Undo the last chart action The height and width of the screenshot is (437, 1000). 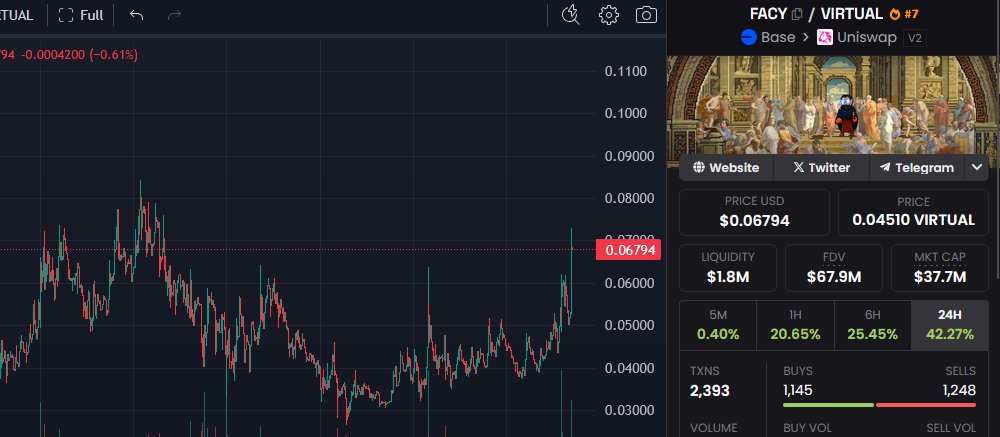[x=136, y=15]
